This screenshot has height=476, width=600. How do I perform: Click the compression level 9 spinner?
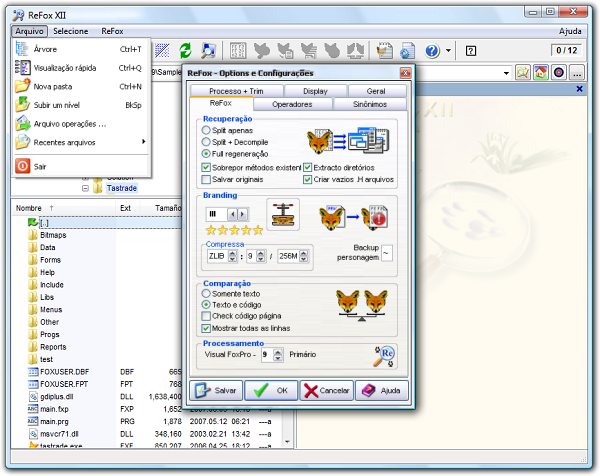pos(260,256)
